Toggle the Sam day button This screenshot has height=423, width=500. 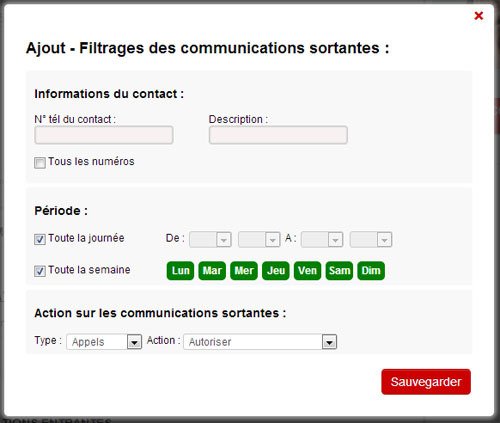coord(339,271)
